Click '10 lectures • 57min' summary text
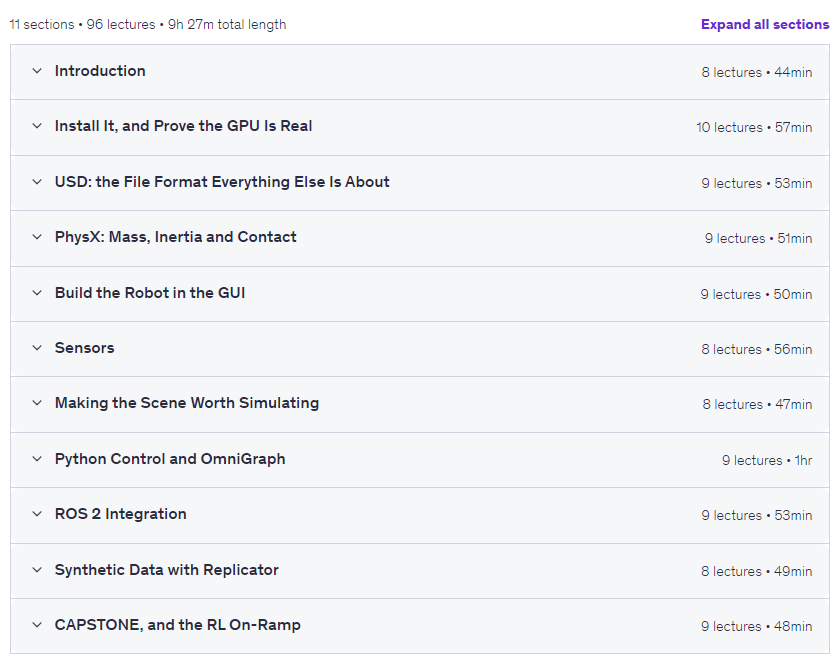Image resolution: width=833 pixels, height=662 pixels. [x=754, y=128]
